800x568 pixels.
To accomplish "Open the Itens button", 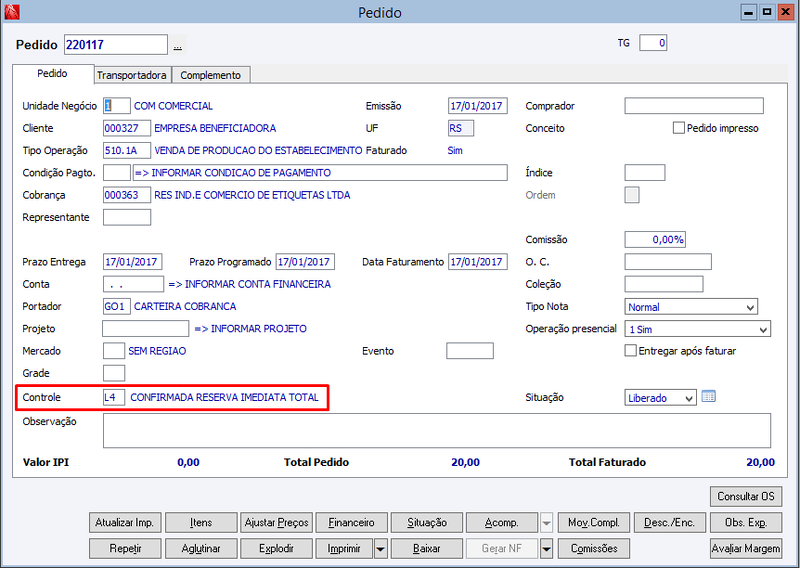I will coord(201,523).
